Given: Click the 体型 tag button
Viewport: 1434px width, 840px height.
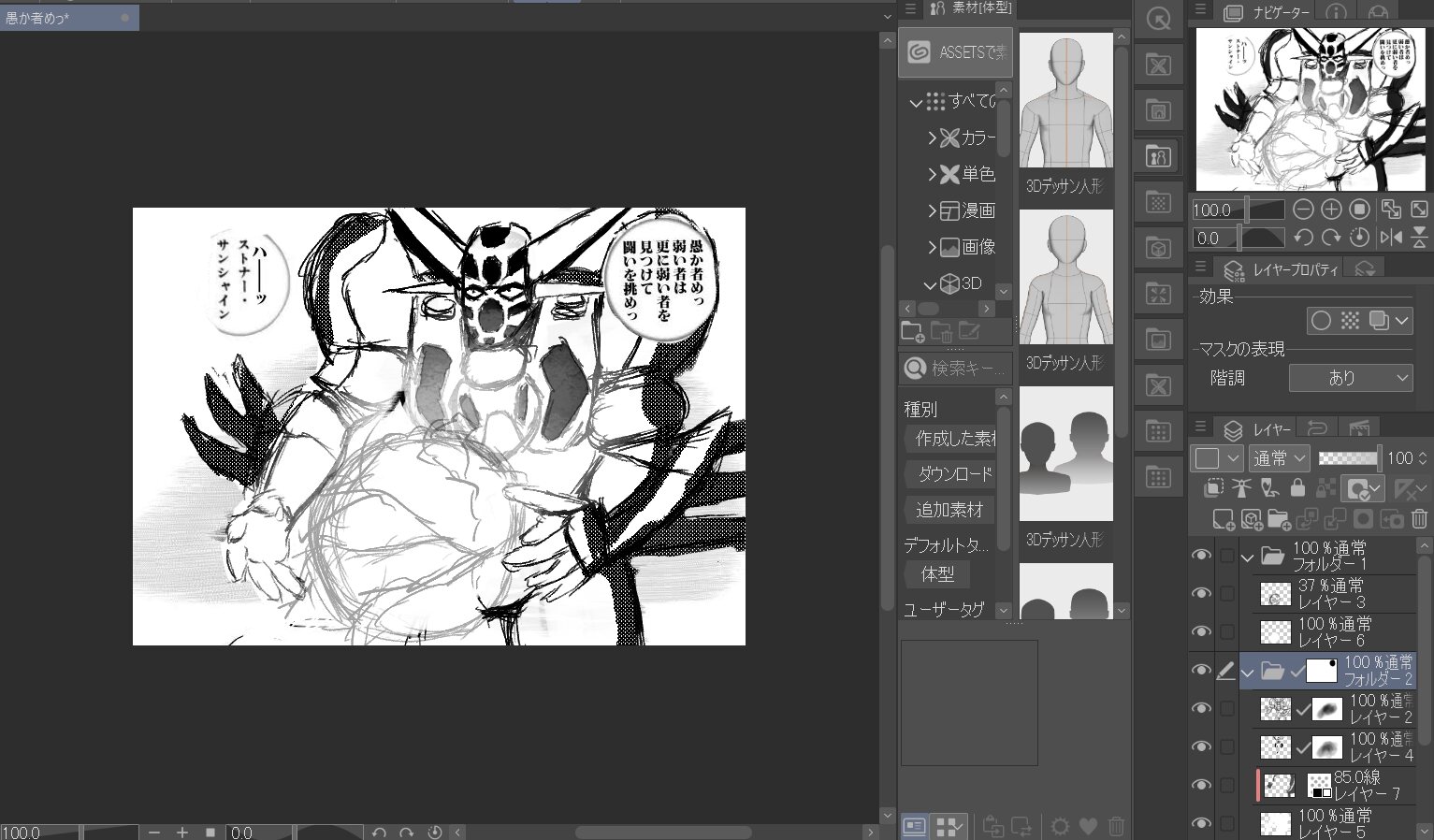Looking at the screenshot, I should click(937, 573).
